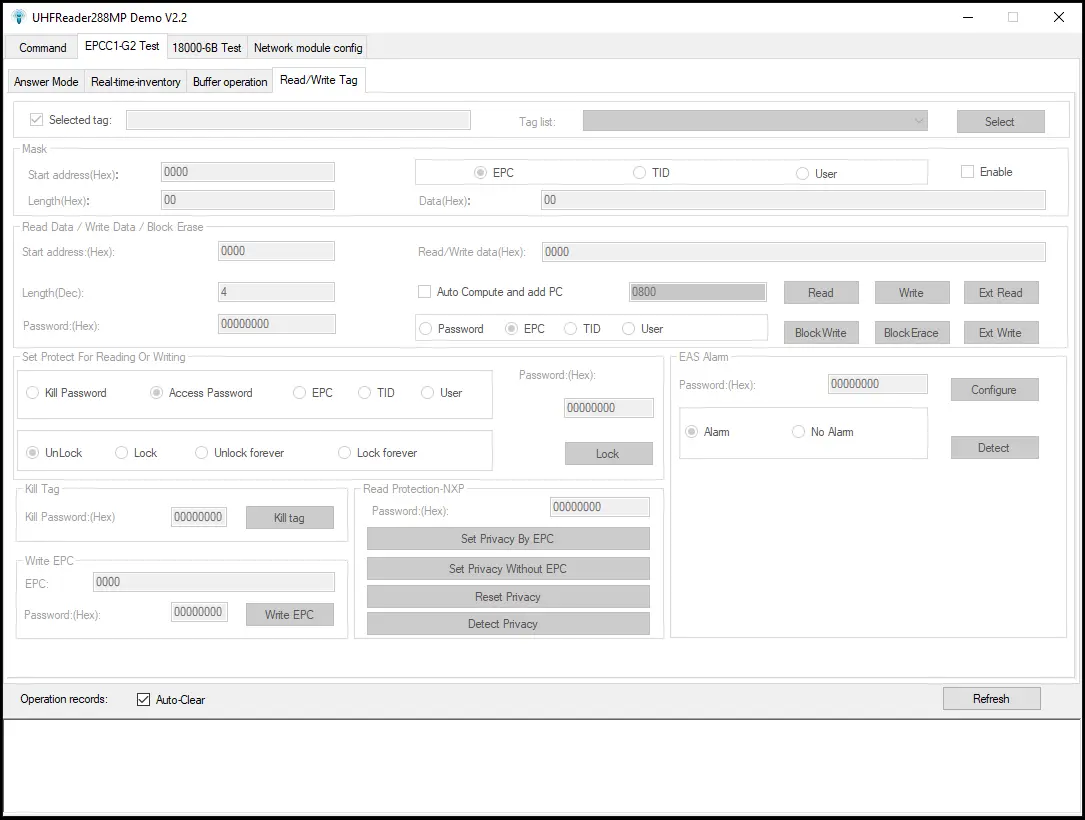
Task: Open the 18000-6B Test tab
Action: coord(207,47)
